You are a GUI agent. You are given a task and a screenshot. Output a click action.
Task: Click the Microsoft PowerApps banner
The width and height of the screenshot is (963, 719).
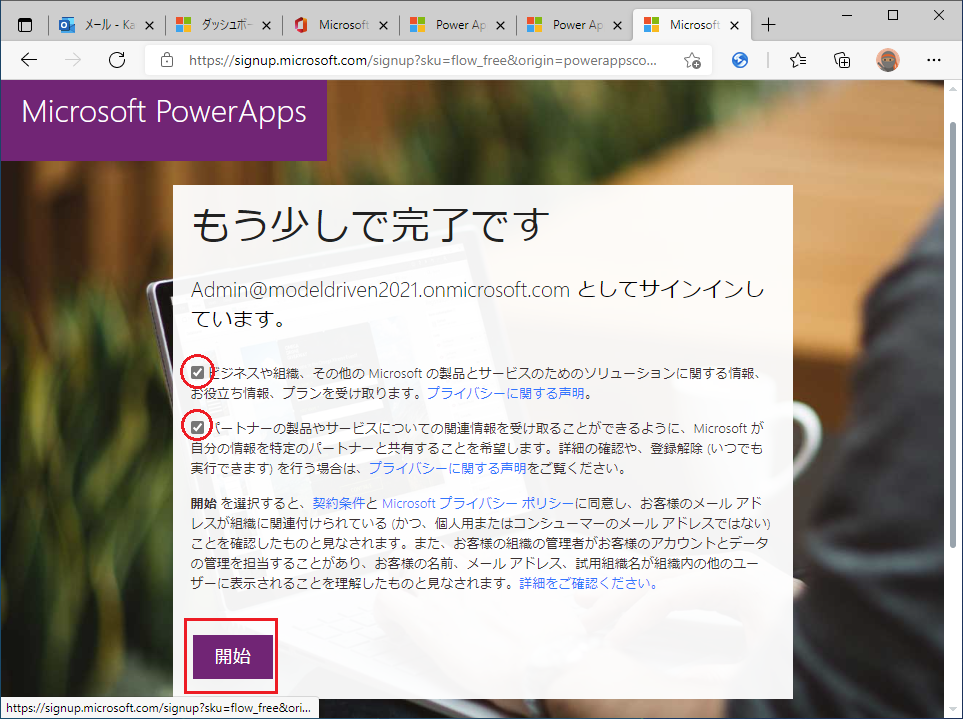pos(163,120)
